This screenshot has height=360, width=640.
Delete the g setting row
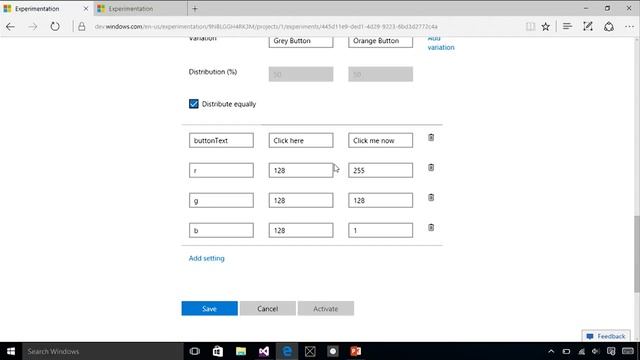click(431, 198)
